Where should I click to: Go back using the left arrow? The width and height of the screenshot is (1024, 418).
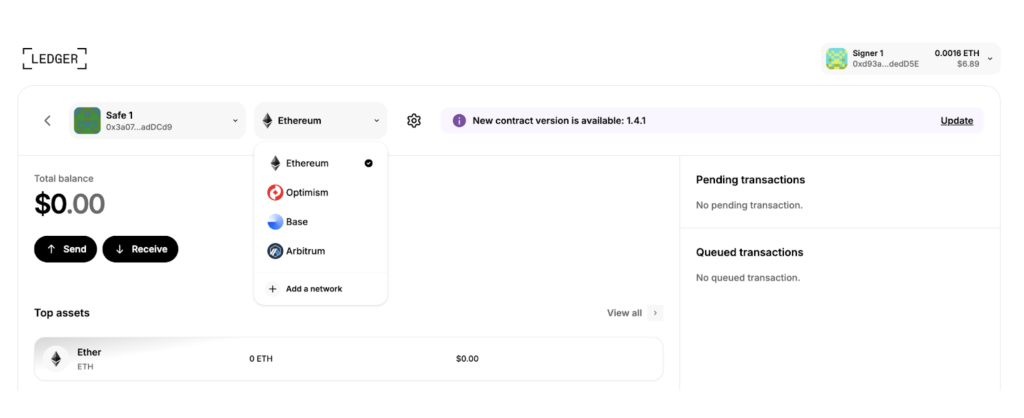[47, 121]
